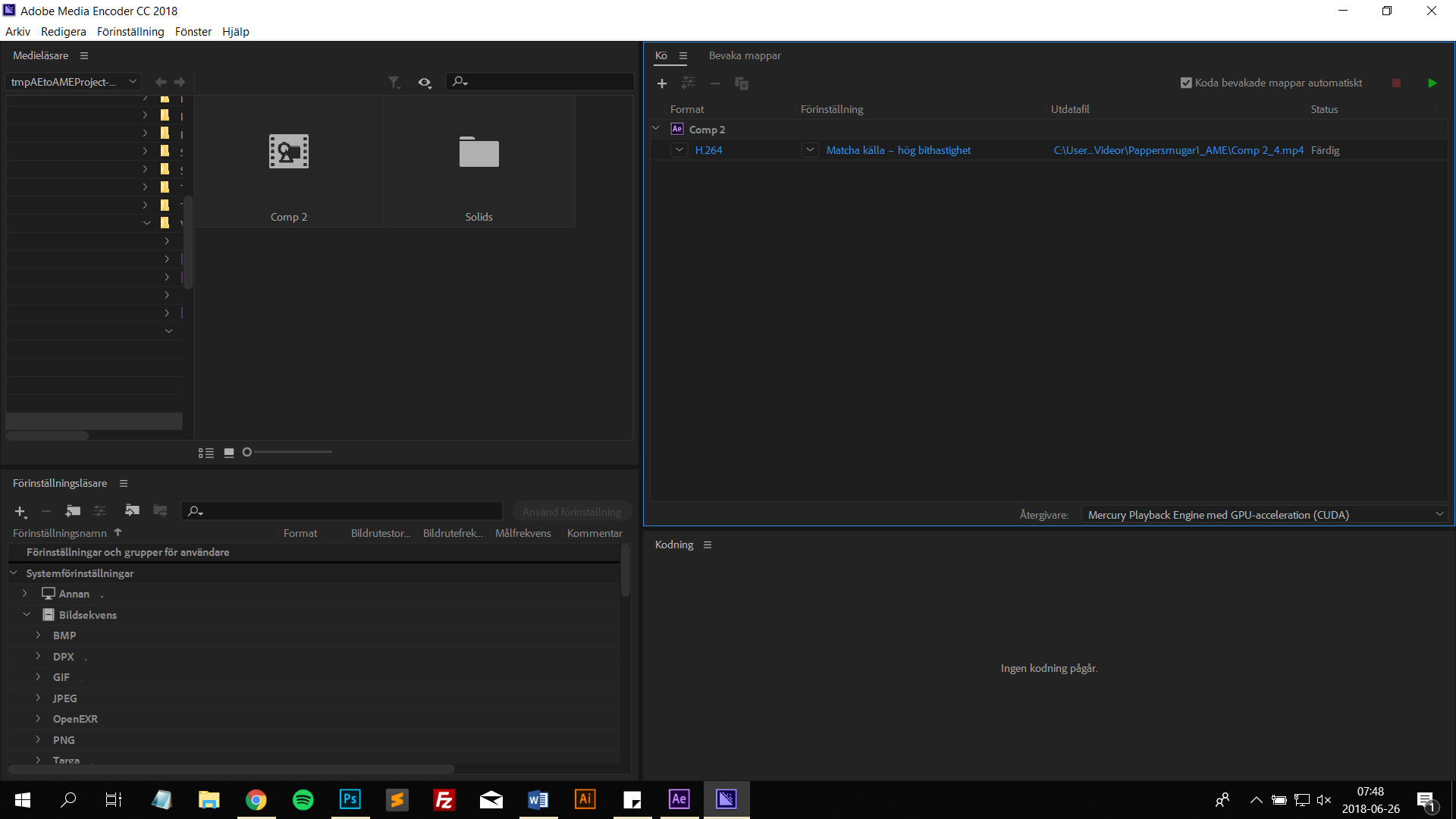Screen dimensions: 1456x819
Task: Expand the Annan preset group
Action: click(x=25, y=594)
